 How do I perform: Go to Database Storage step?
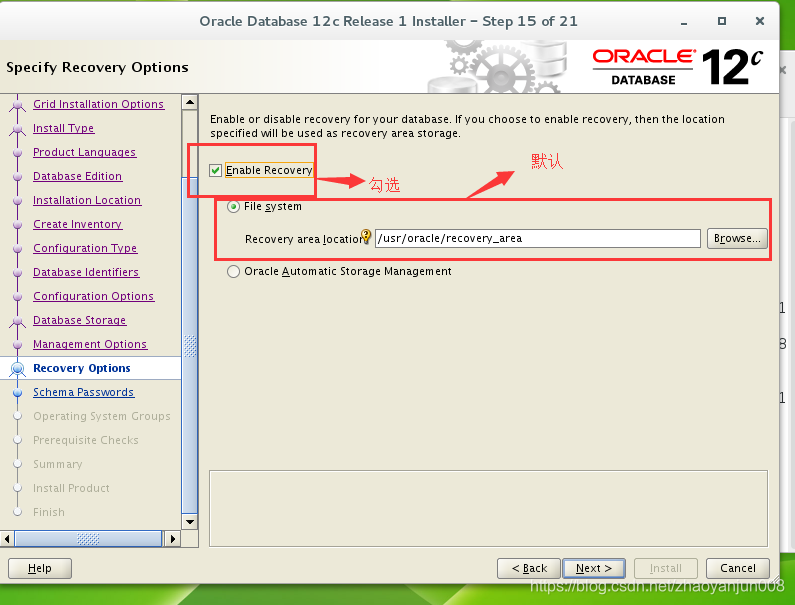pos(79,320)
